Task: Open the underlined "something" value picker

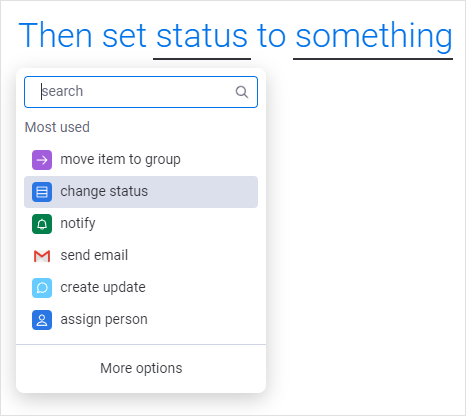Action: pyautogui.click(x=373, y=36)
